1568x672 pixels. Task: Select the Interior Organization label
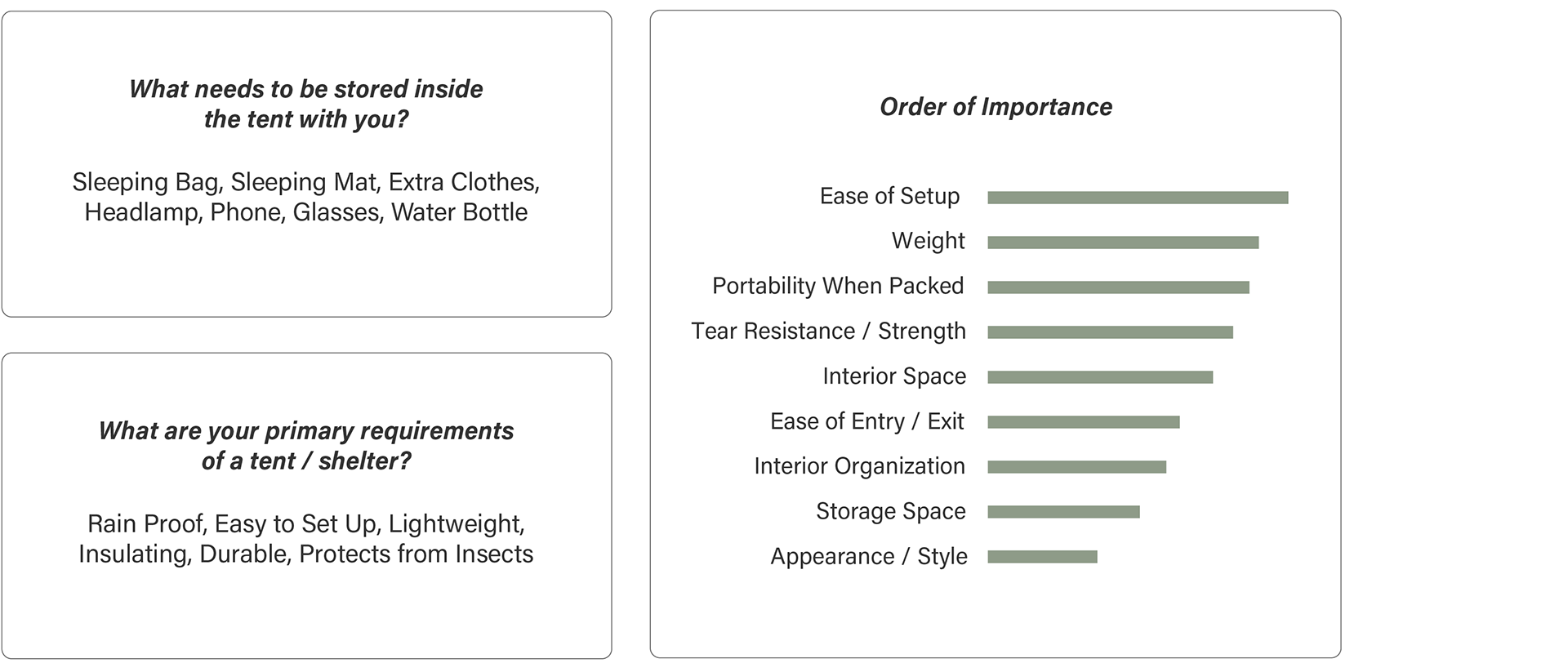coord(859,466)
